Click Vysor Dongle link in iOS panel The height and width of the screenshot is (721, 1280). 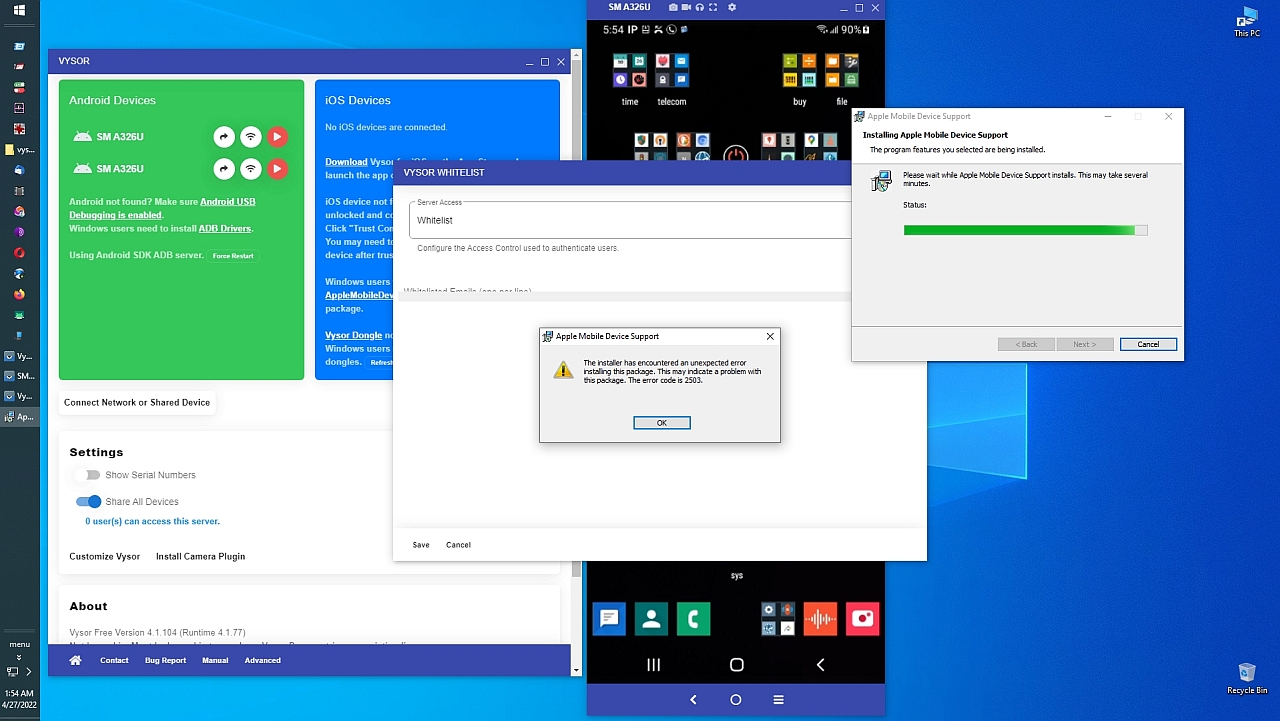point(353,336)
